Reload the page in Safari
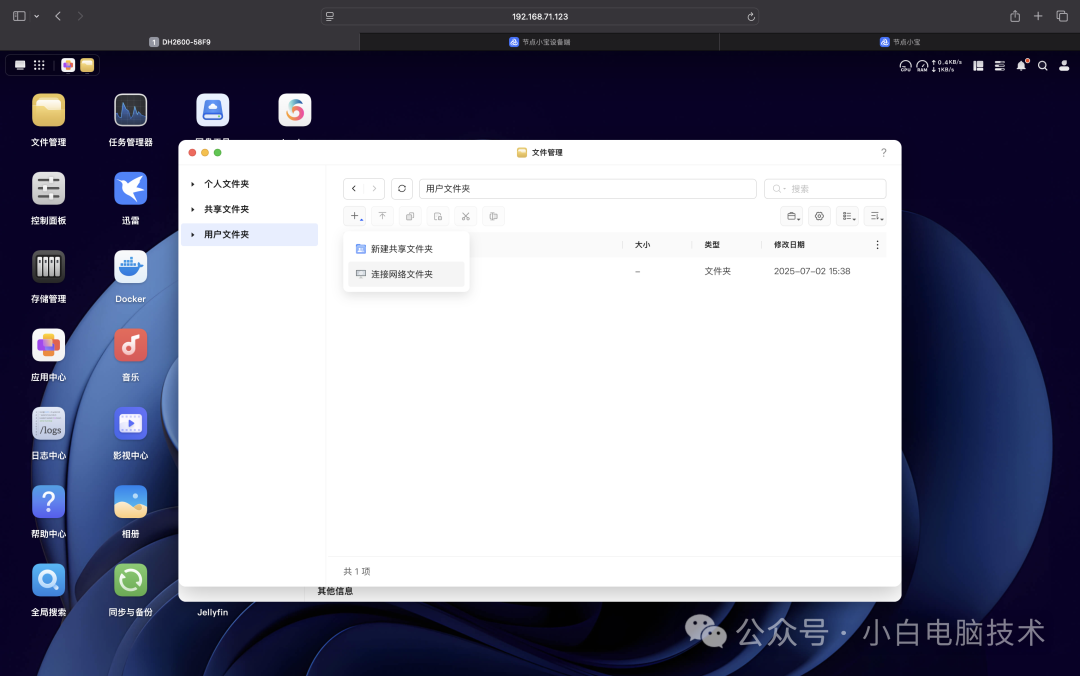Image resolution: width=1080 pixels, height=676 pixels. point(751,17)
